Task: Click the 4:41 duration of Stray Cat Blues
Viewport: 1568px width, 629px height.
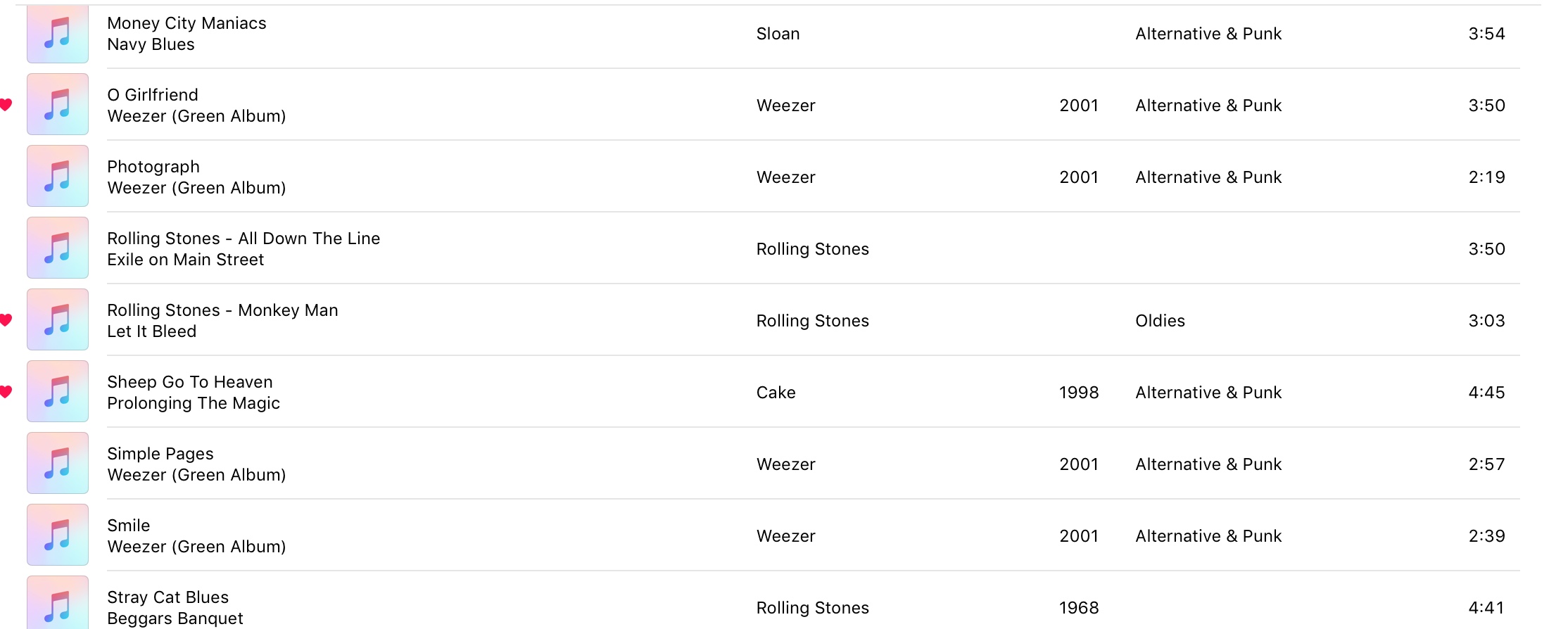Action: tap(1486, 608)
